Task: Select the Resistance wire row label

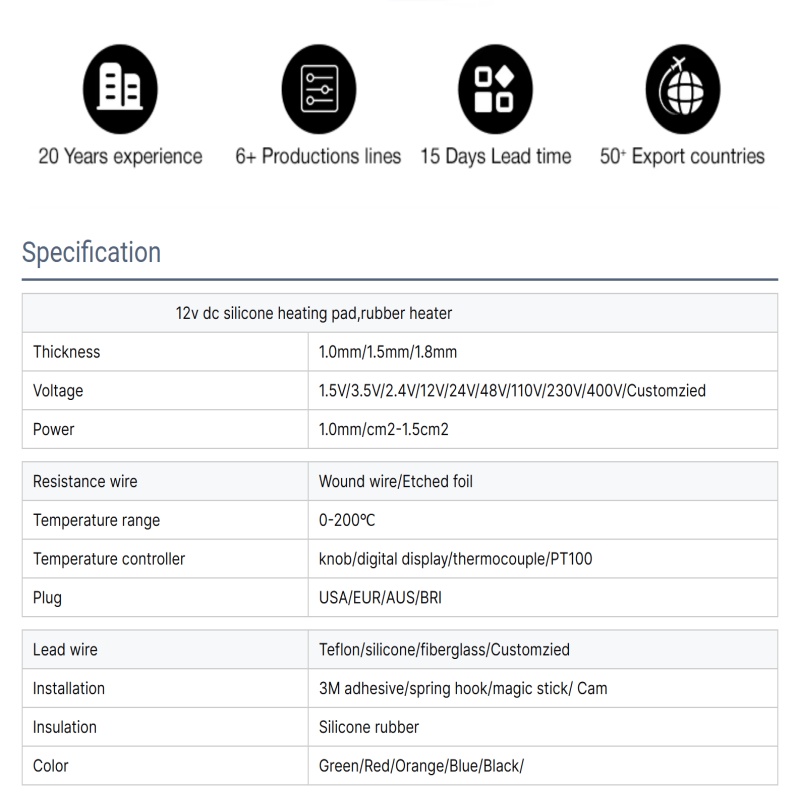Action: click(x=85, y=481)
